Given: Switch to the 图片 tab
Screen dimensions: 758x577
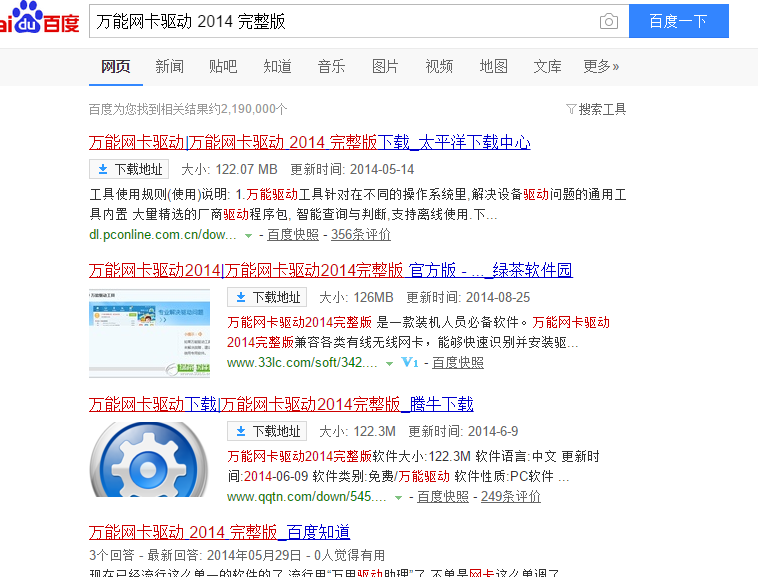Looking at the screenshot, I should coord(385,66).
